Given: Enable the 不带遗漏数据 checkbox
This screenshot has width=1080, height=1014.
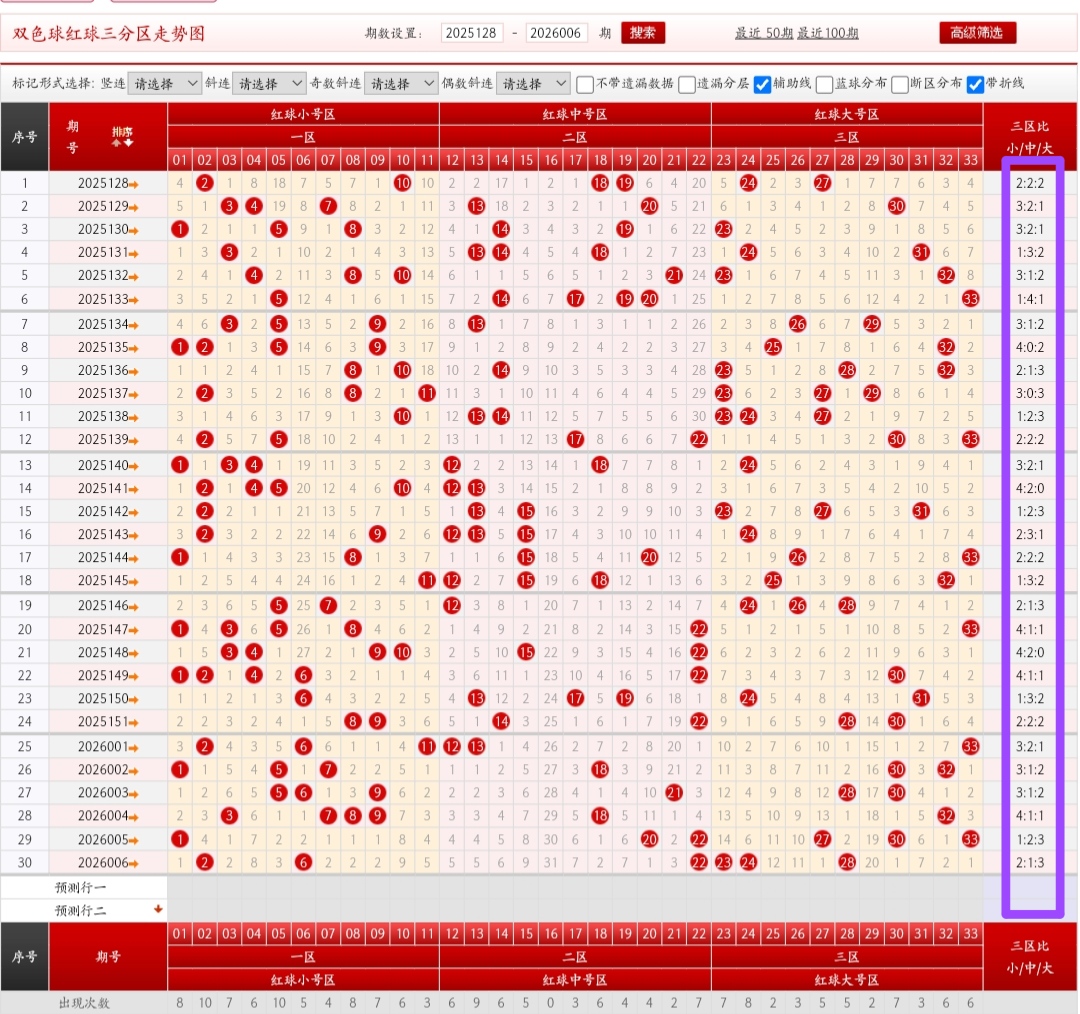Looking at the screenshot, I should [585, 84].
